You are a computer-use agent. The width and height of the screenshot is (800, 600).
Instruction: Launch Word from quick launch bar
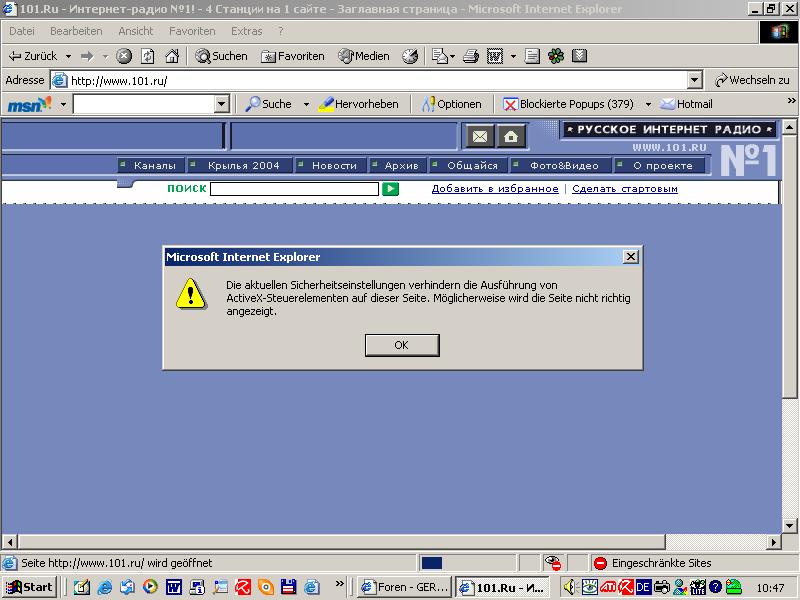pyautogui.click(x=173, y=587)
